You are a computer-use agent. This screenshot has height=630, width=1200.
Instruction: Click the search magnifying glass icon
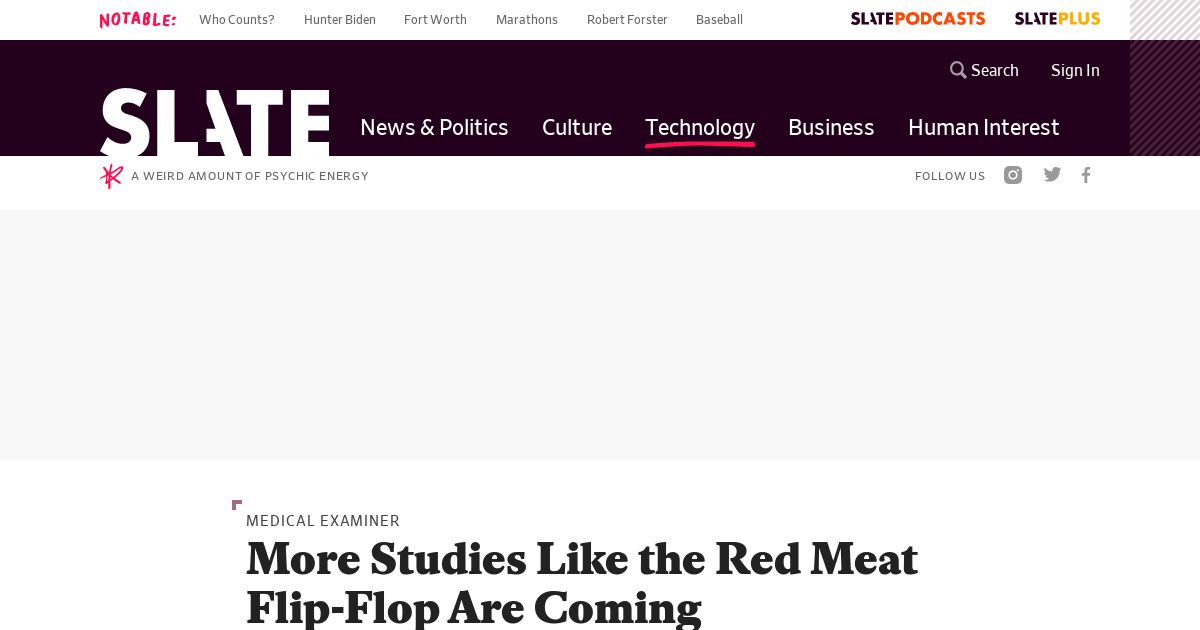click(958, 70)
